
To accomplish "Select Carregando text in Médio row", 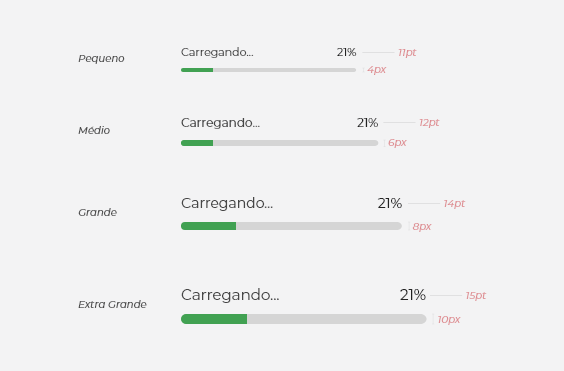I will click(220, 123).
